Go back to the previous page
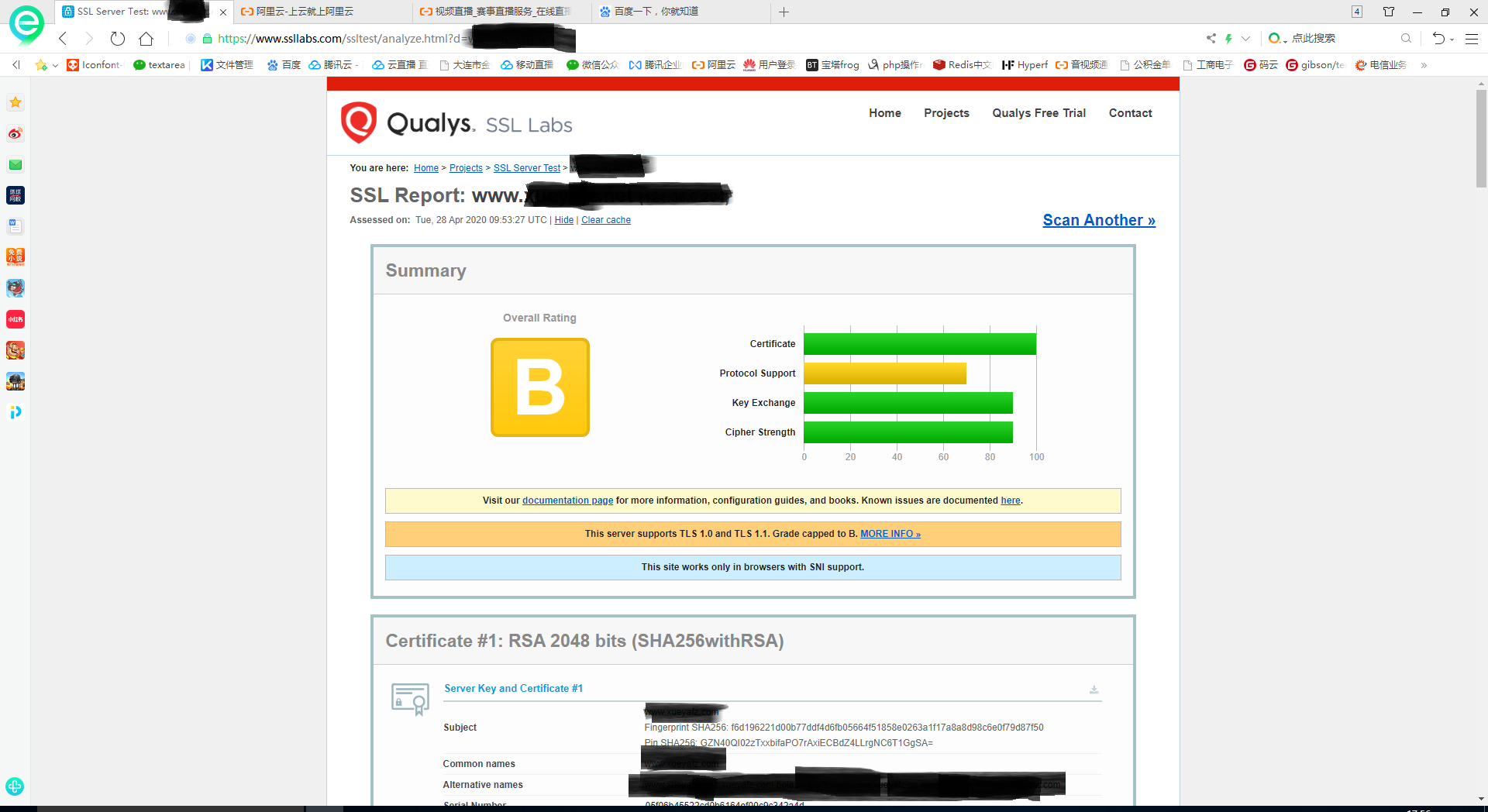Image resolution: width=1488 pixels, height=812 pixels. tap(63, 39)
